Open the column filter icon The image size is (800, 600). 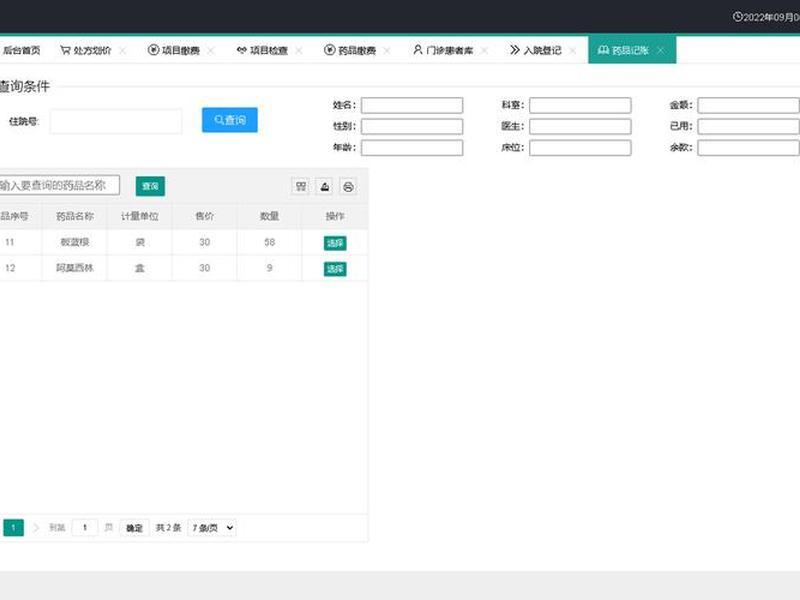[x=301, y=187]
